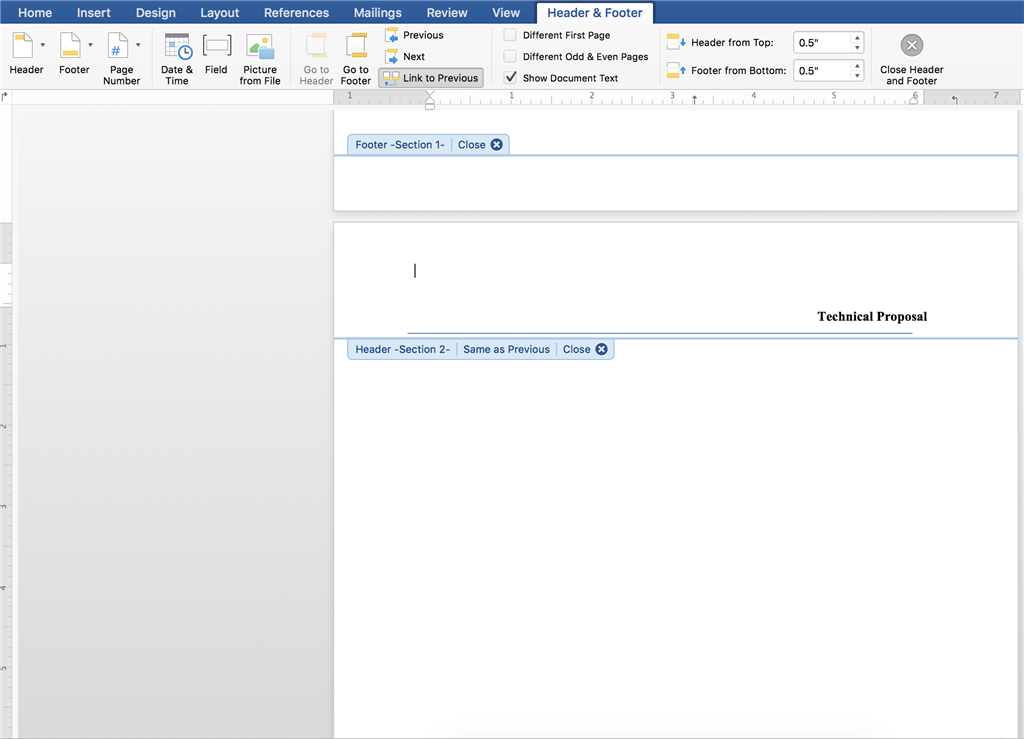Go to the Next header section
The image size is (1024, 739).
405,57
